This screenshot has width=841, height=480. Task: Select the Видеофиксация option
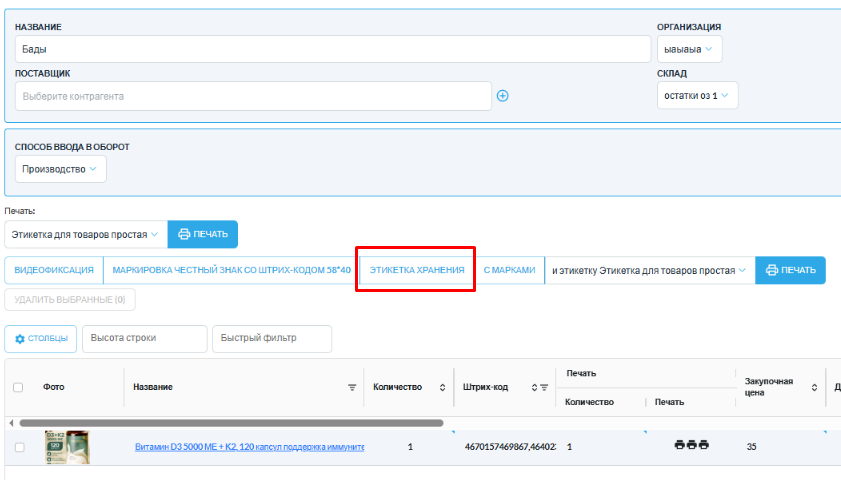(x=54, y=270)
